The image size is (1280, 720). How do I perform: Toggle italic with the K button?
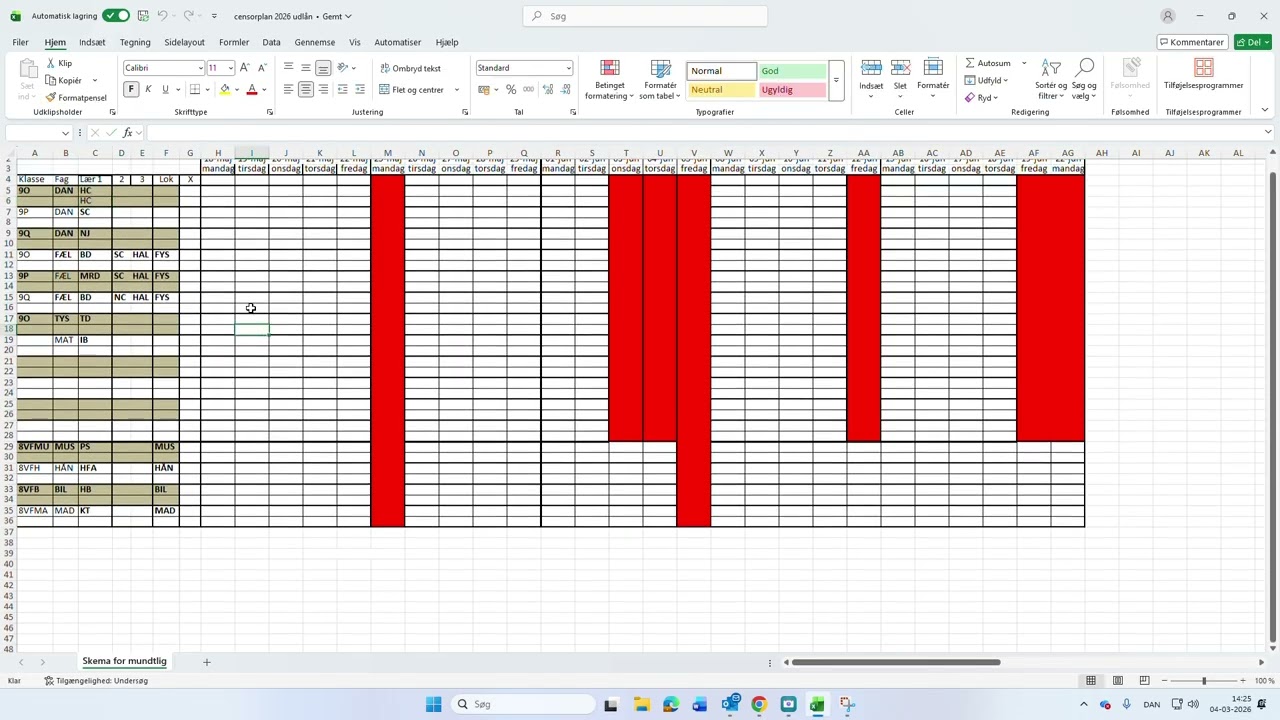point(148,90)
